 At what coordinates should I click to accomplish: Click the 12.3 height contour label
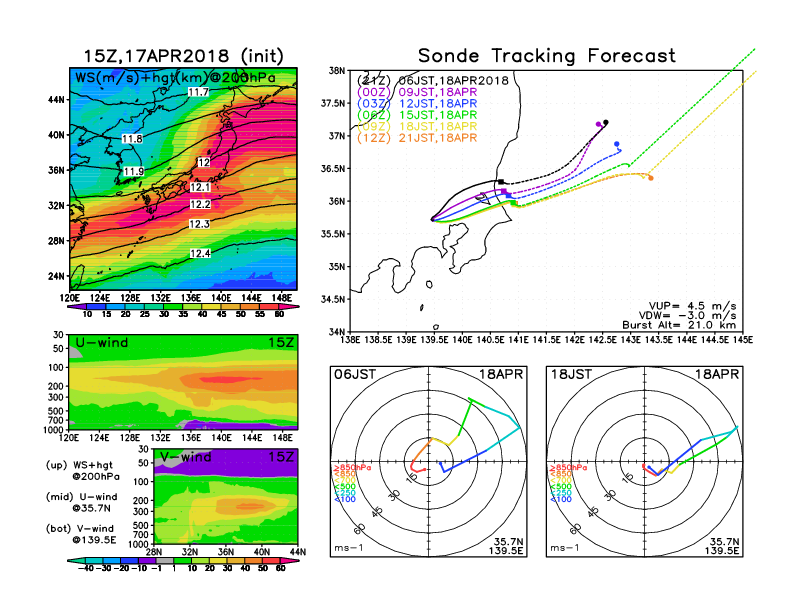coord(199,224)
